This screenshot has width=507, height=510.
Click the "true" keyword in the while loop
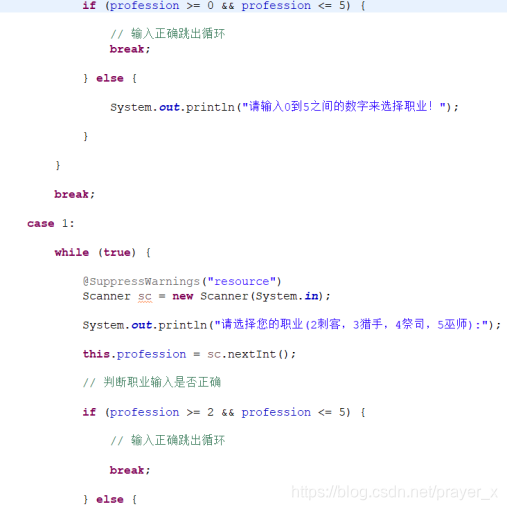point(117,252)
